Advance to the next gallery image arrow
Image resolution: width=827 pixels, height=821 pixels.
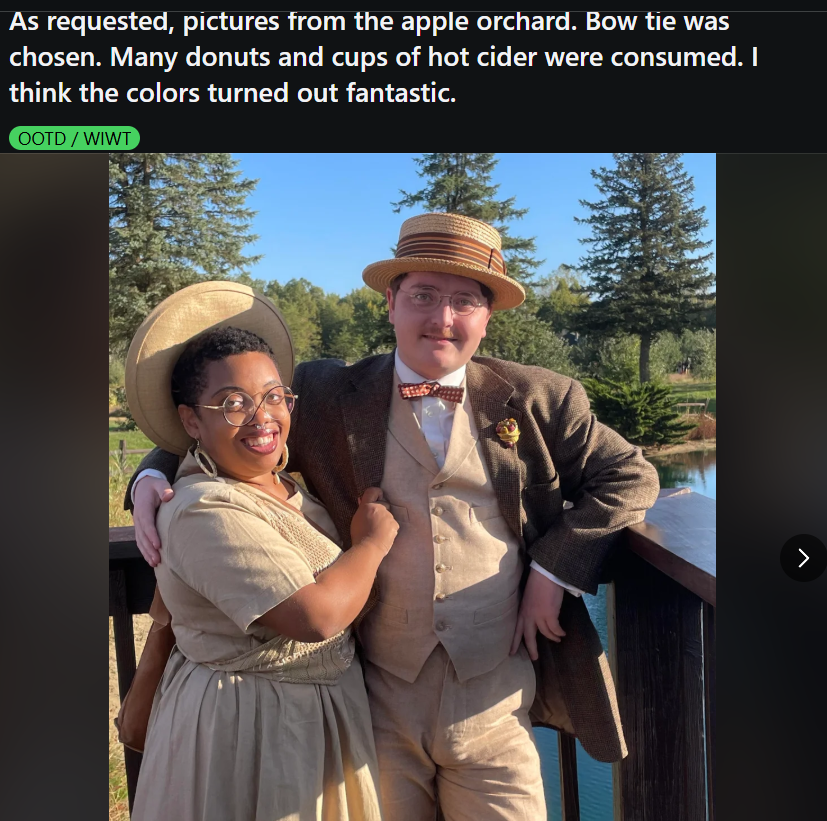click(x=803, y=557)
